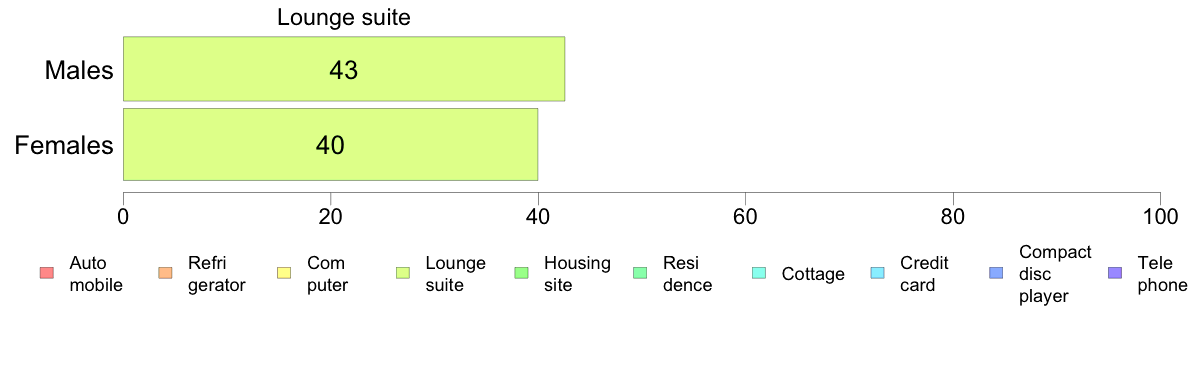
Task: Click the Housing site green swatch
Action: pyautogui.click(x=521, y=273)
